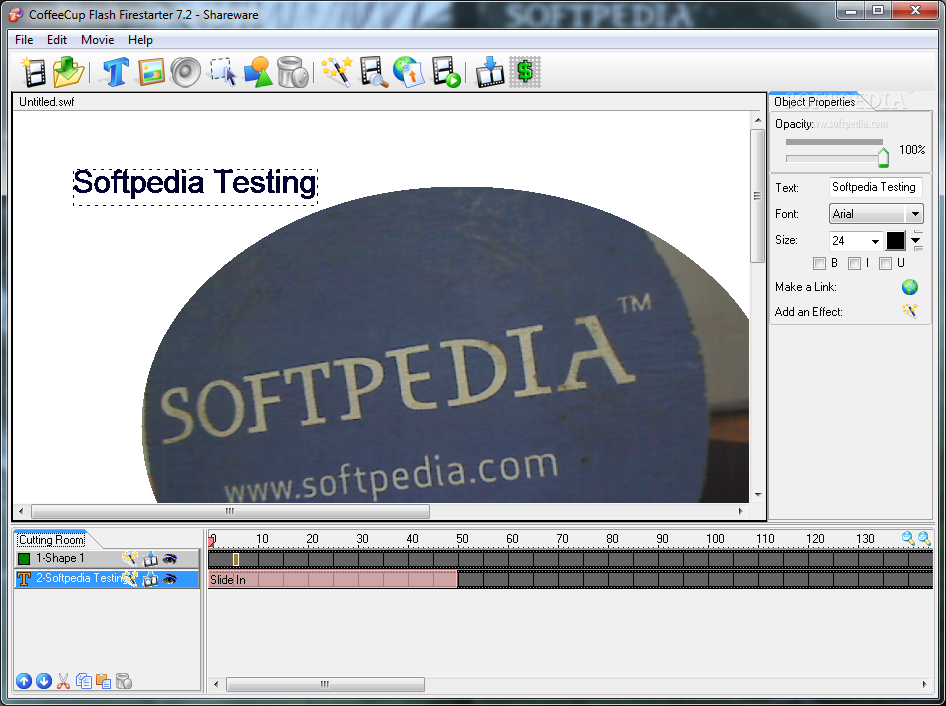This screenshot has width=946, height=706.
Task: Open the Edit menu
Action: [x=57, y=40]
